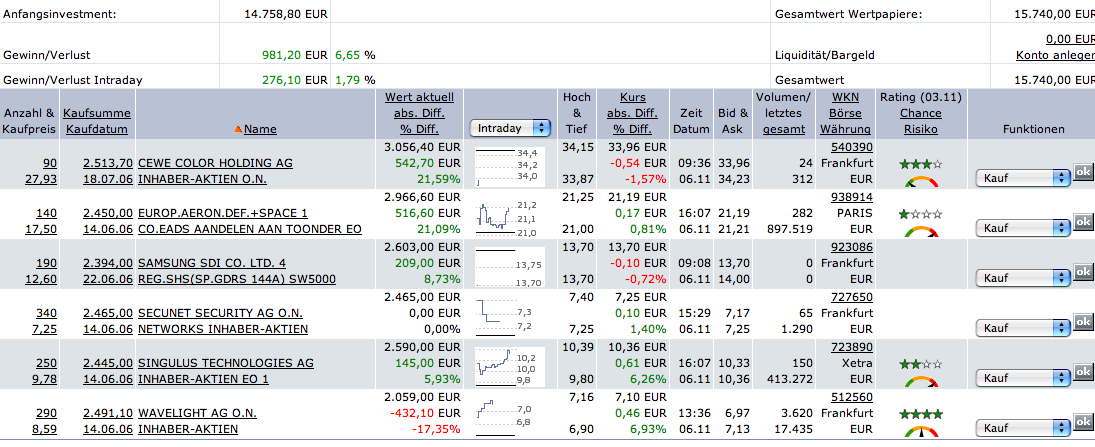Sort the table by Kaufsumme column header
Image resolution: width=1095 pixels, height=447 pixels.
click(x=96, y=113)
